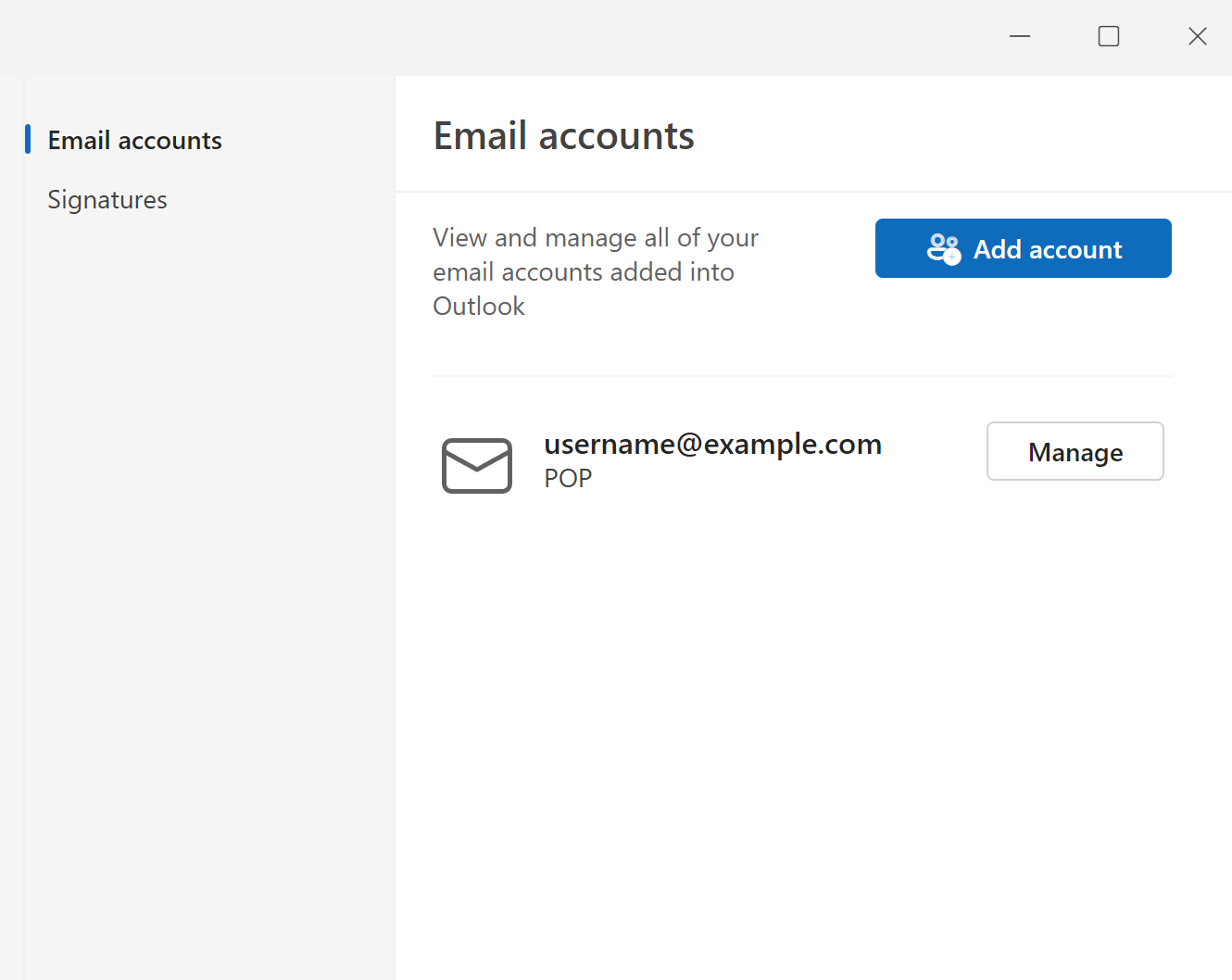1232x980 pixels.
Task: Manage the username@example.com account
Action: point(1075,451)
